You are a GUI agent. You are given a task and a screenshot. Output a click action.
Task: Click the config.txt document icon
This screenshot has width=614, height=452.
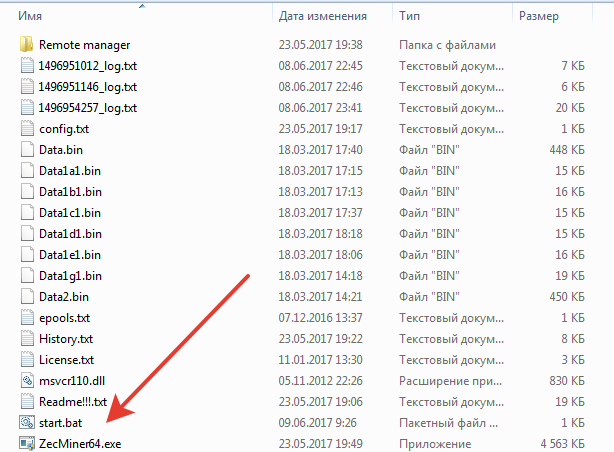coord(27,129)
